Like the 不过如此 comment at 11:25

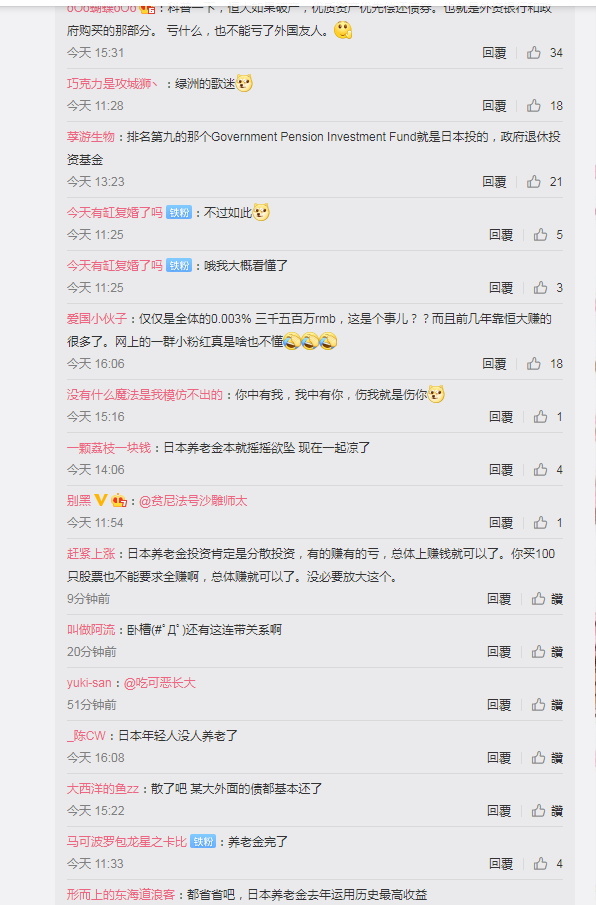coord(541,235)
